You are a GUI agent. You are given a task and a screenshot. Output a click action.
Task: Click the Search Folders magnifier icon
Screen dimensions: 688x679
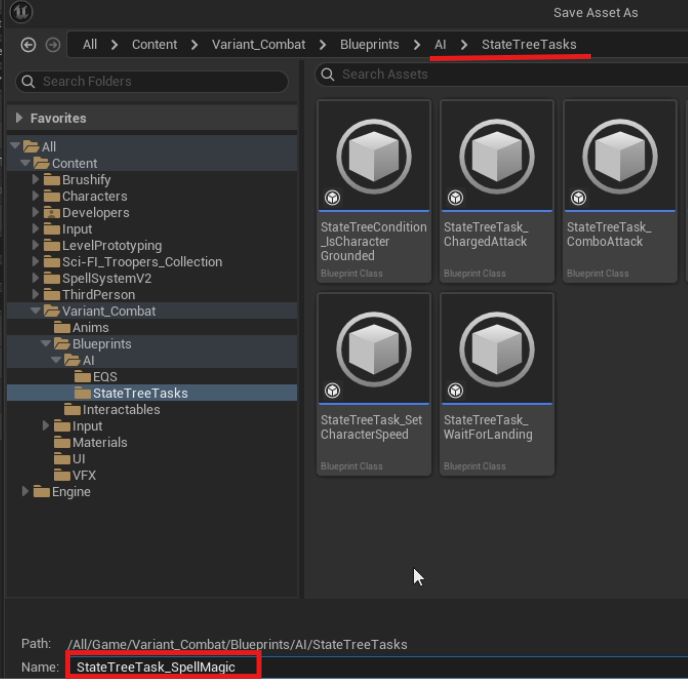(x=28, y=82)
